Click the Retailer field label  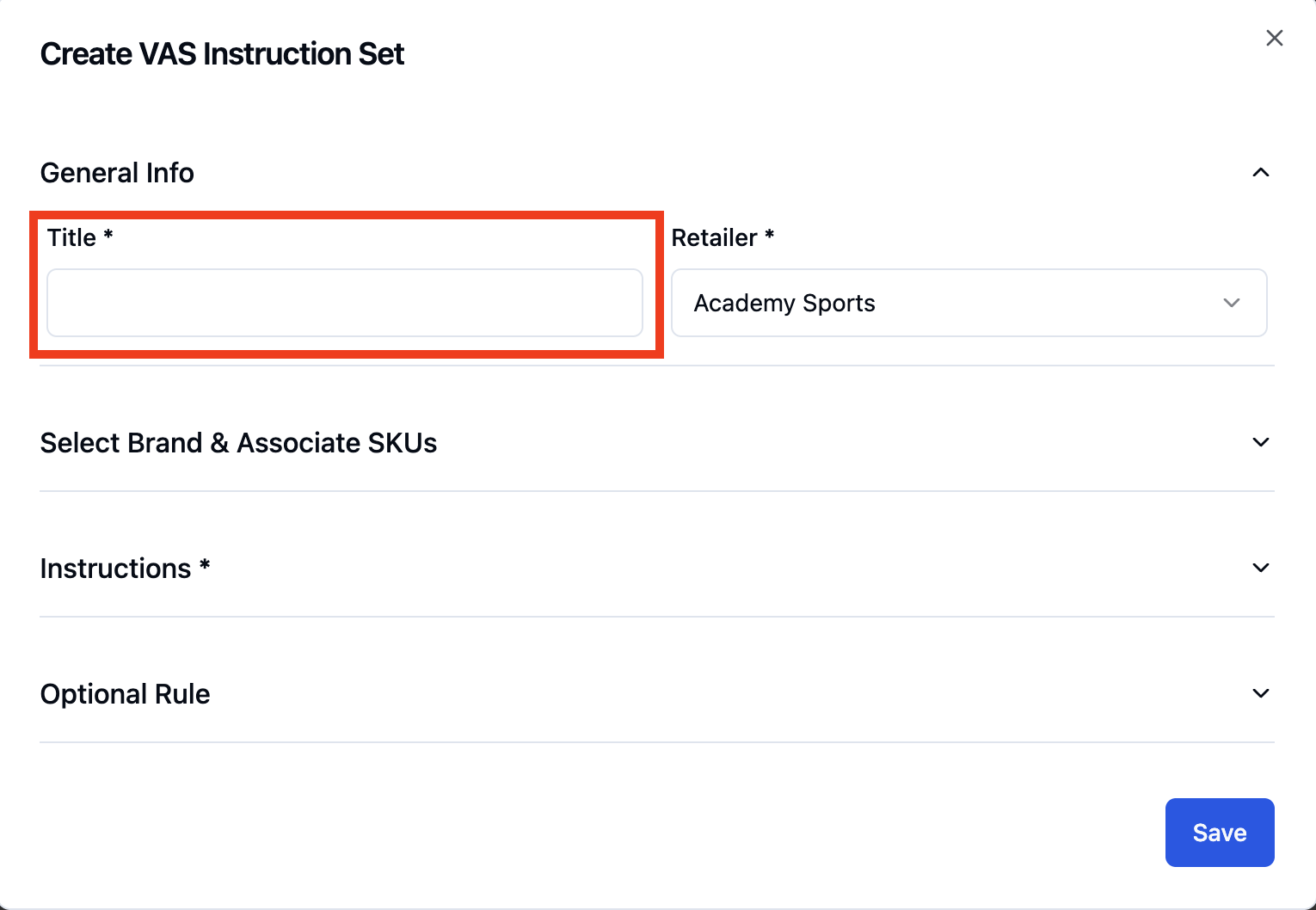[x=714, y=237]
